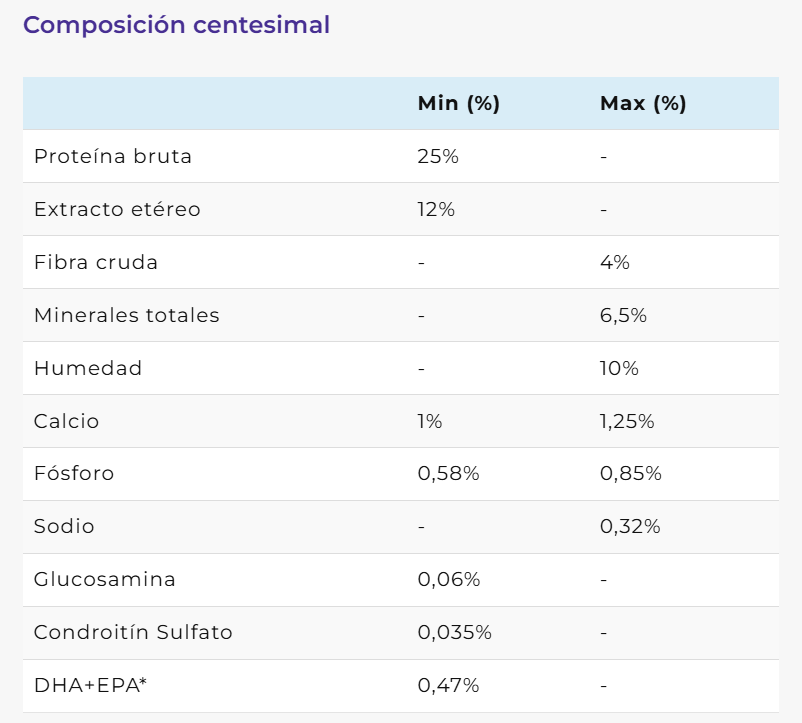Click the 4% maximum for Fibra cruda
802x723 pixels.
[x=615, y=263]
